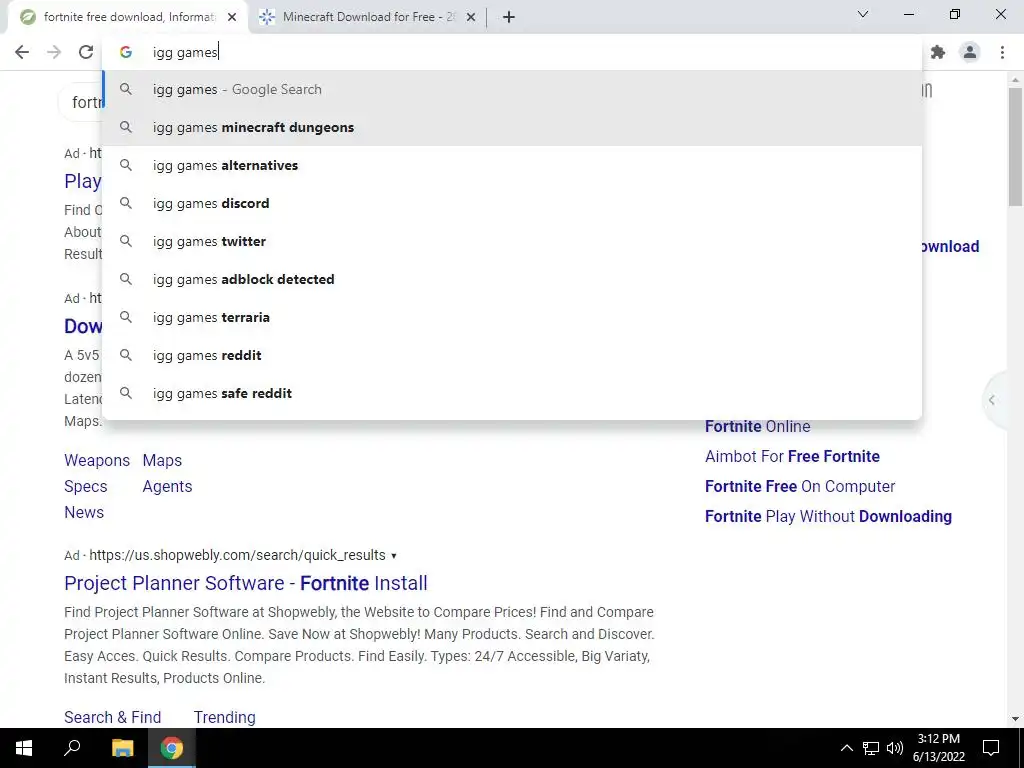The width and height of the screenshot is (1024, 768).
Task: Open 'Search & Find' link
Action: click(112, 717)
